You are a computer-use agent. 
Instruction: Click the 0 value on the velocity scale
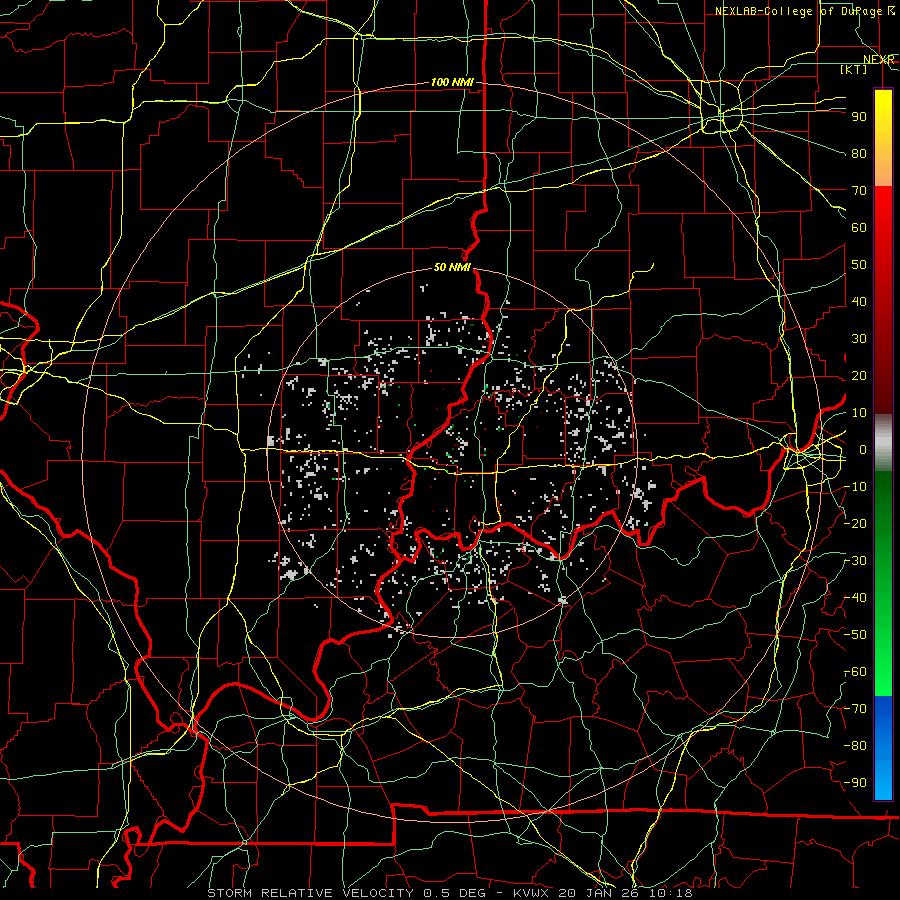click(x=863, y=450)
